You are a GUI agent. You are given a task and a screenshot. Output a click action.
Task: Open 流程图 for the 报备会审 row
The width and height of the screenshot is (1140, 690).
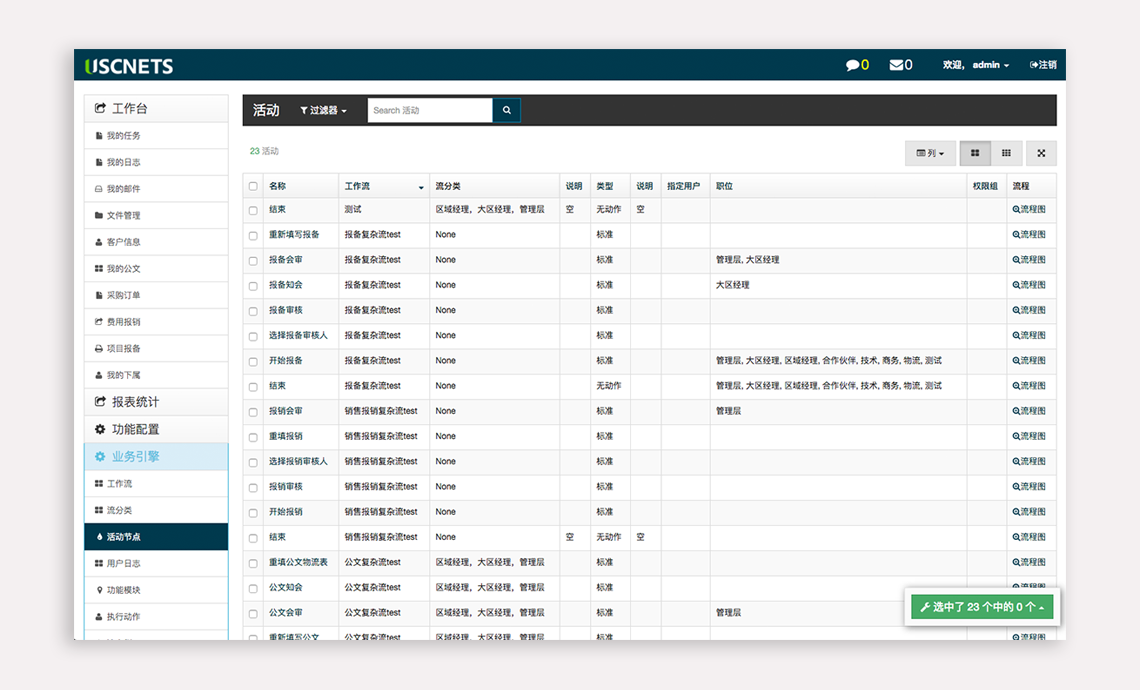[1029, 260]
